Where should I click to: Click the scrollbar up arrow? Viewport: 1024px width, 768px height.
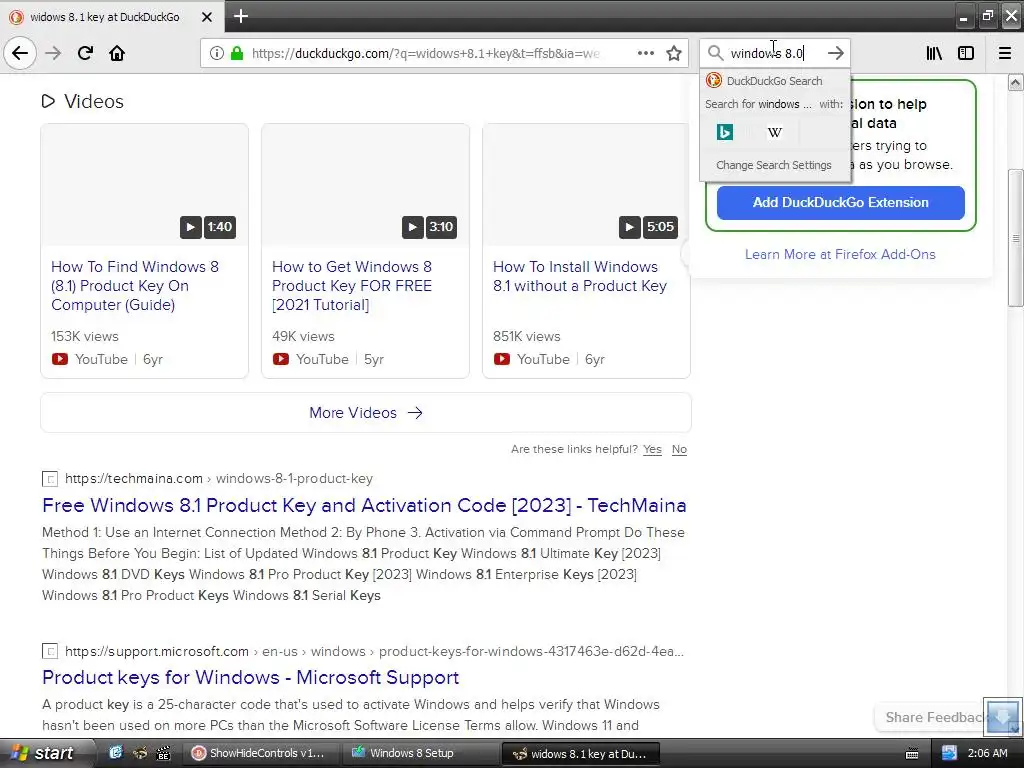[1015, 82]
